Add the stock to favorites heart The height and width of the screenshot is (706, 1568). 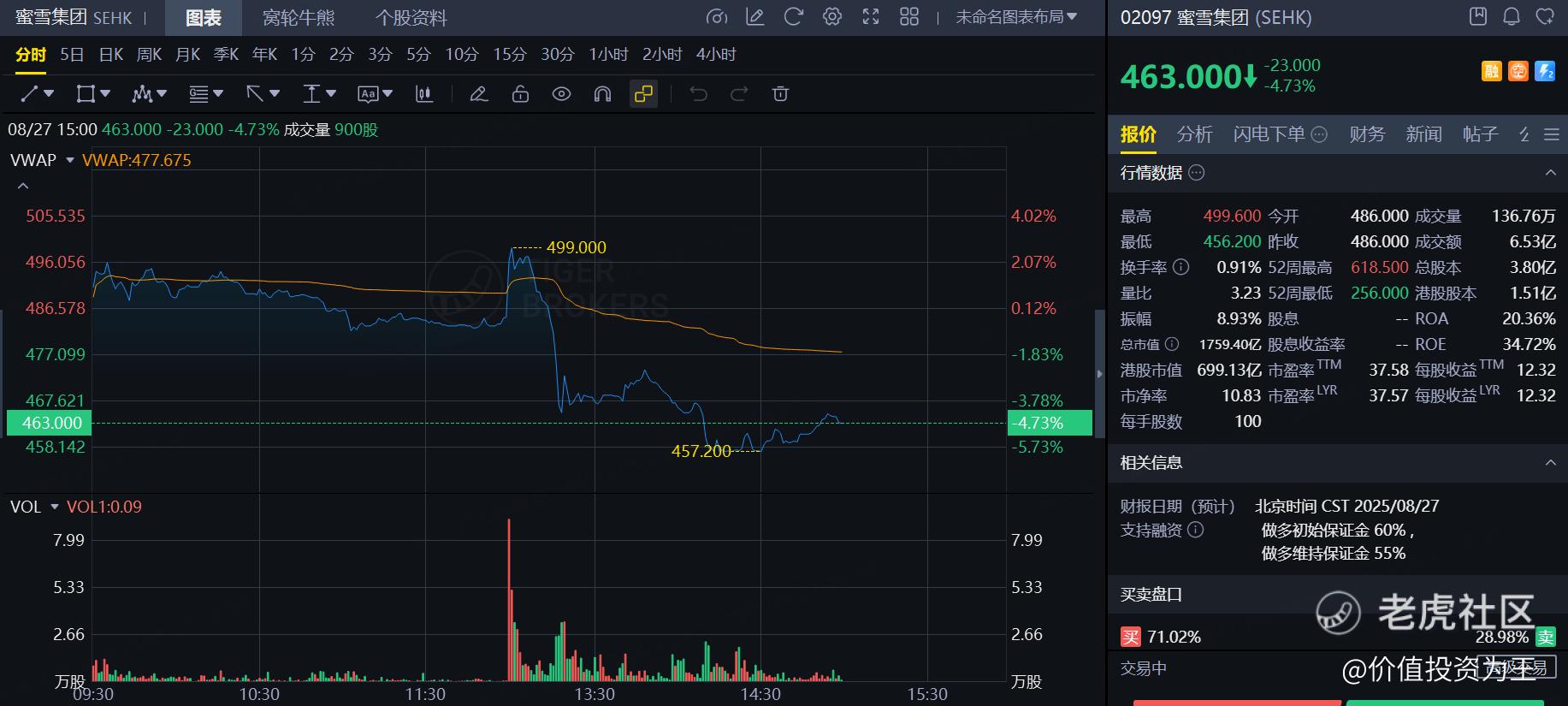(x=1545, y=16)
